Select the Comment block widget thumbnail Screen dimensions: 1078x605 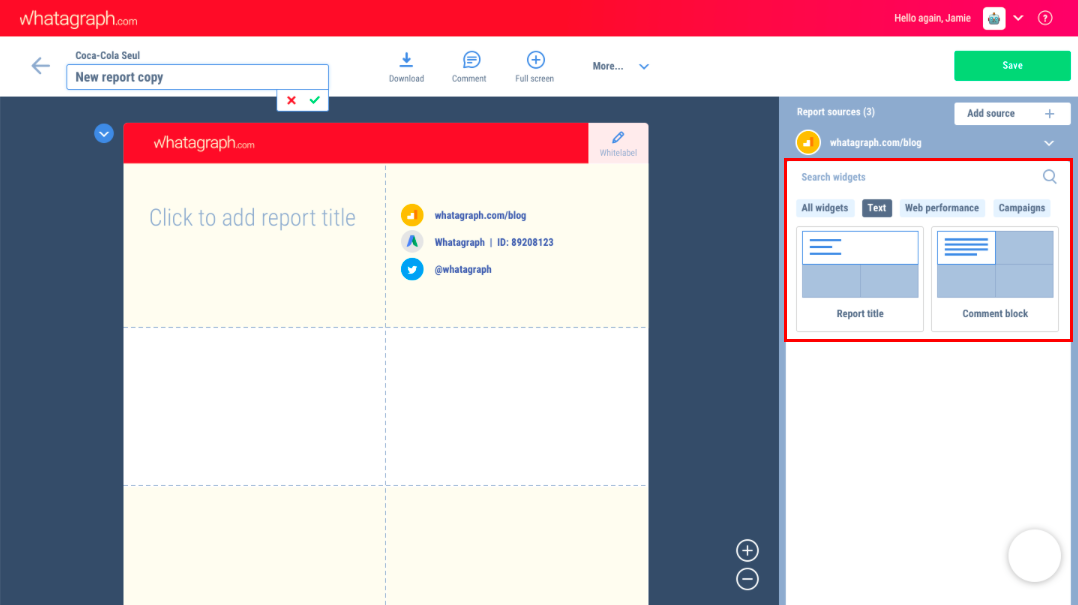995,278
